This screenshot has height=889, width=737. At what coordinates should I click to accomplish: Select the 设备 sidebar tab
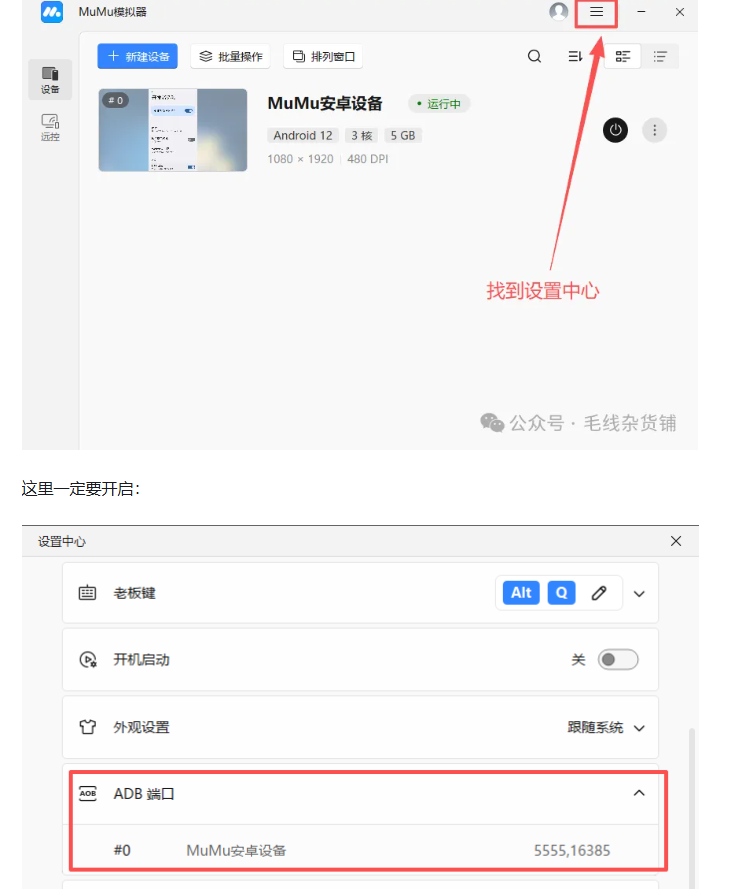click(50, 79)
